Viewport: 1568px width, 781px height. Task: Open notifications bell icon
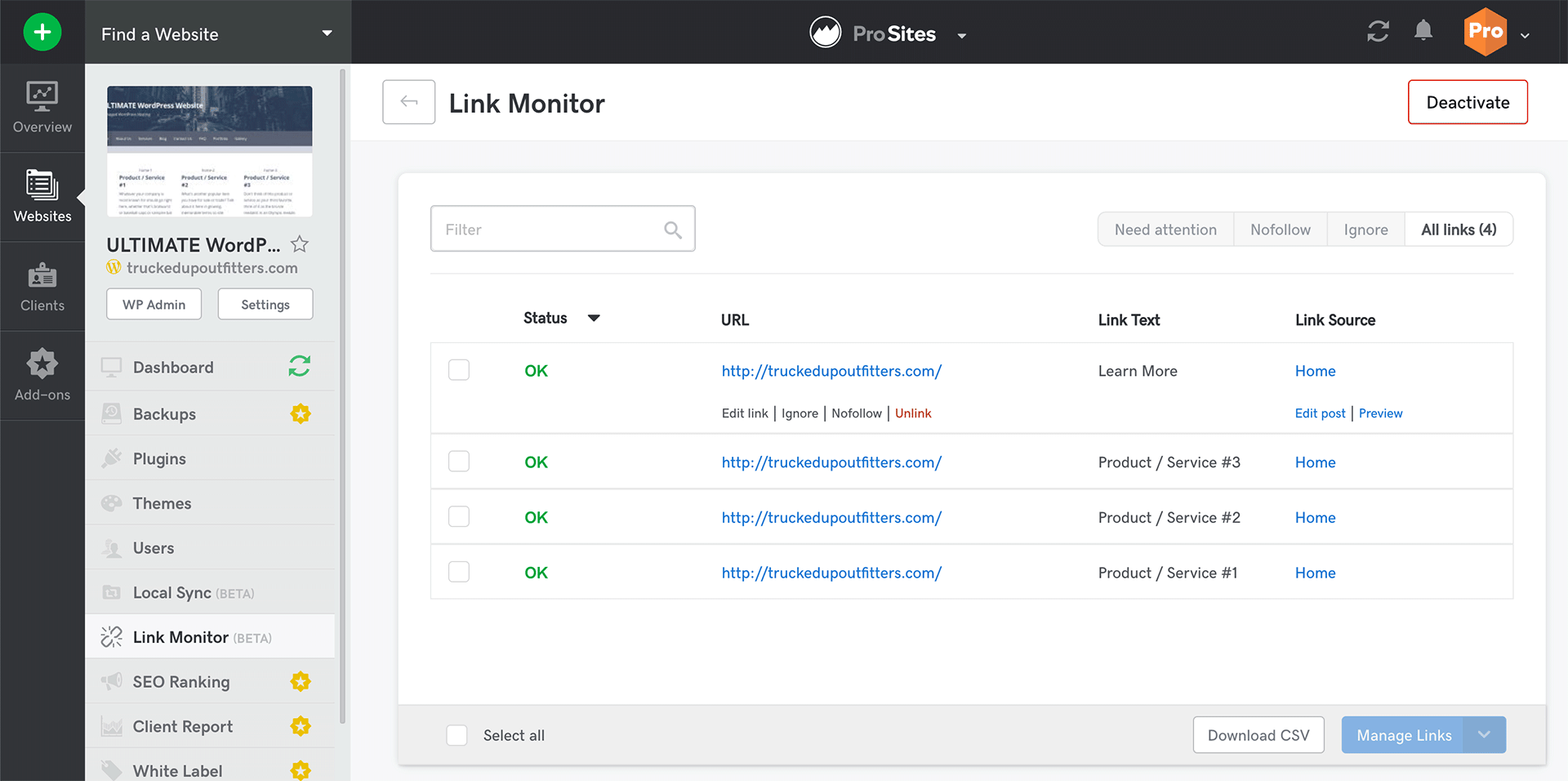tap(1423, 31)
